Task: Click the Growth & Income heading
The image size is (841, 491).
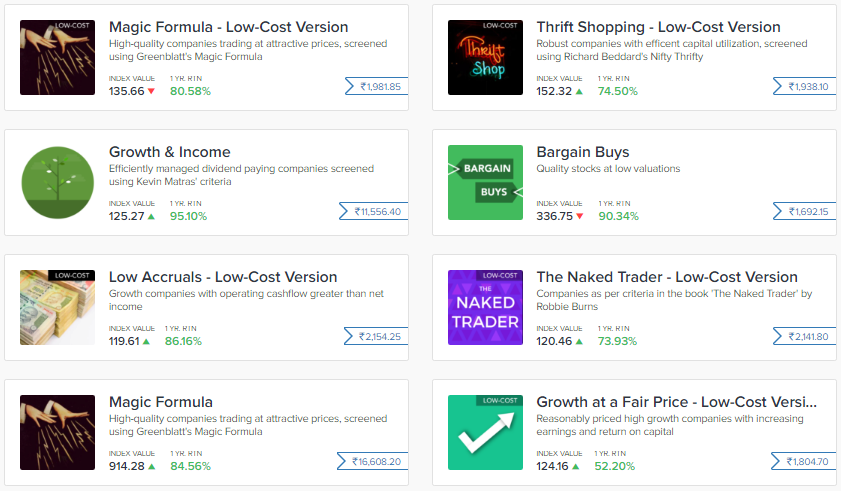Action: (169, 152)
